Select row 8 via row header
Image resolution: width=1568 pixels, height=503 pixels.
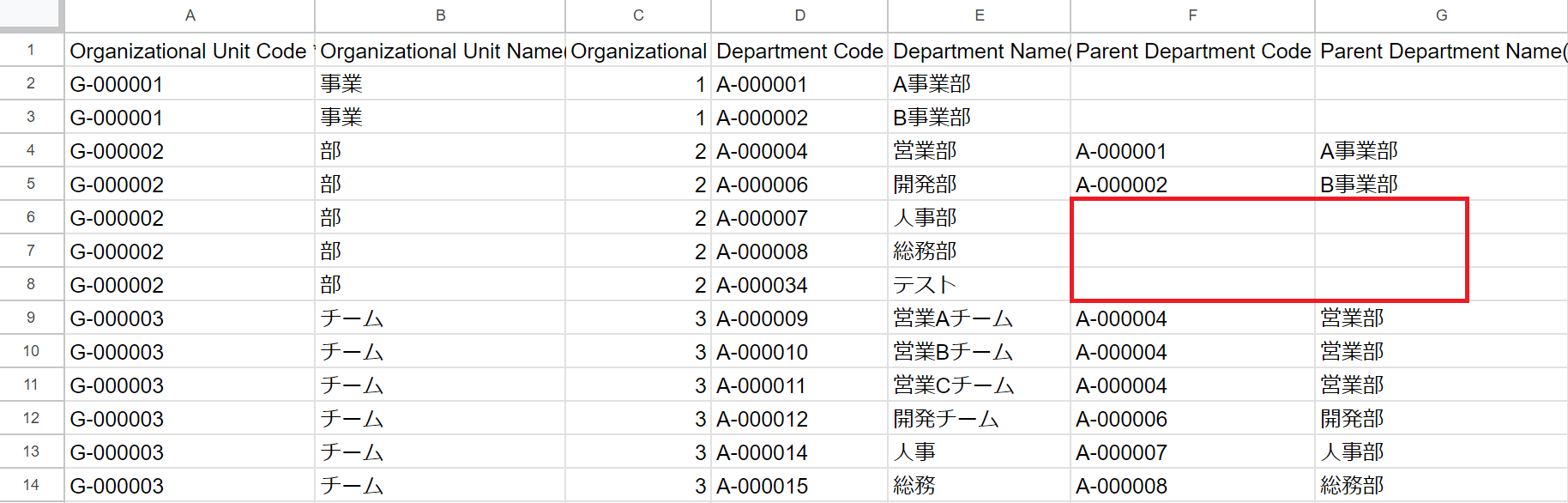click(31, 284)
